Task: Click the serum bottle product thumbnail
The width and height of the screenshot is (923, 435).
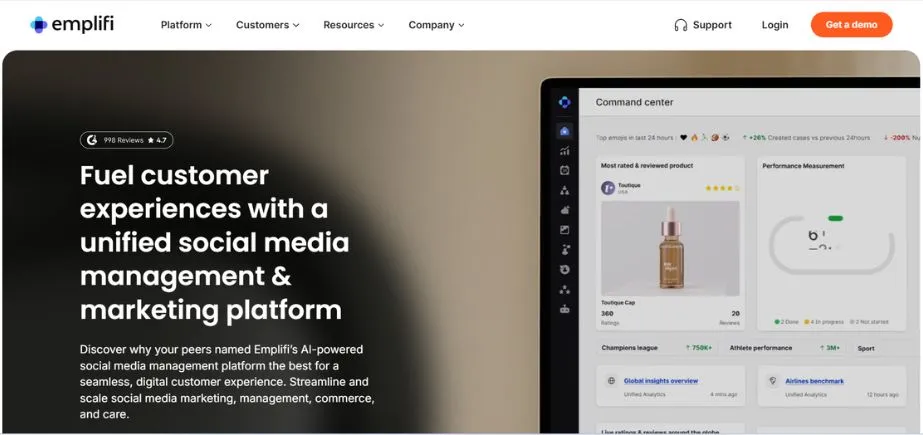Action: coord(670,248)
